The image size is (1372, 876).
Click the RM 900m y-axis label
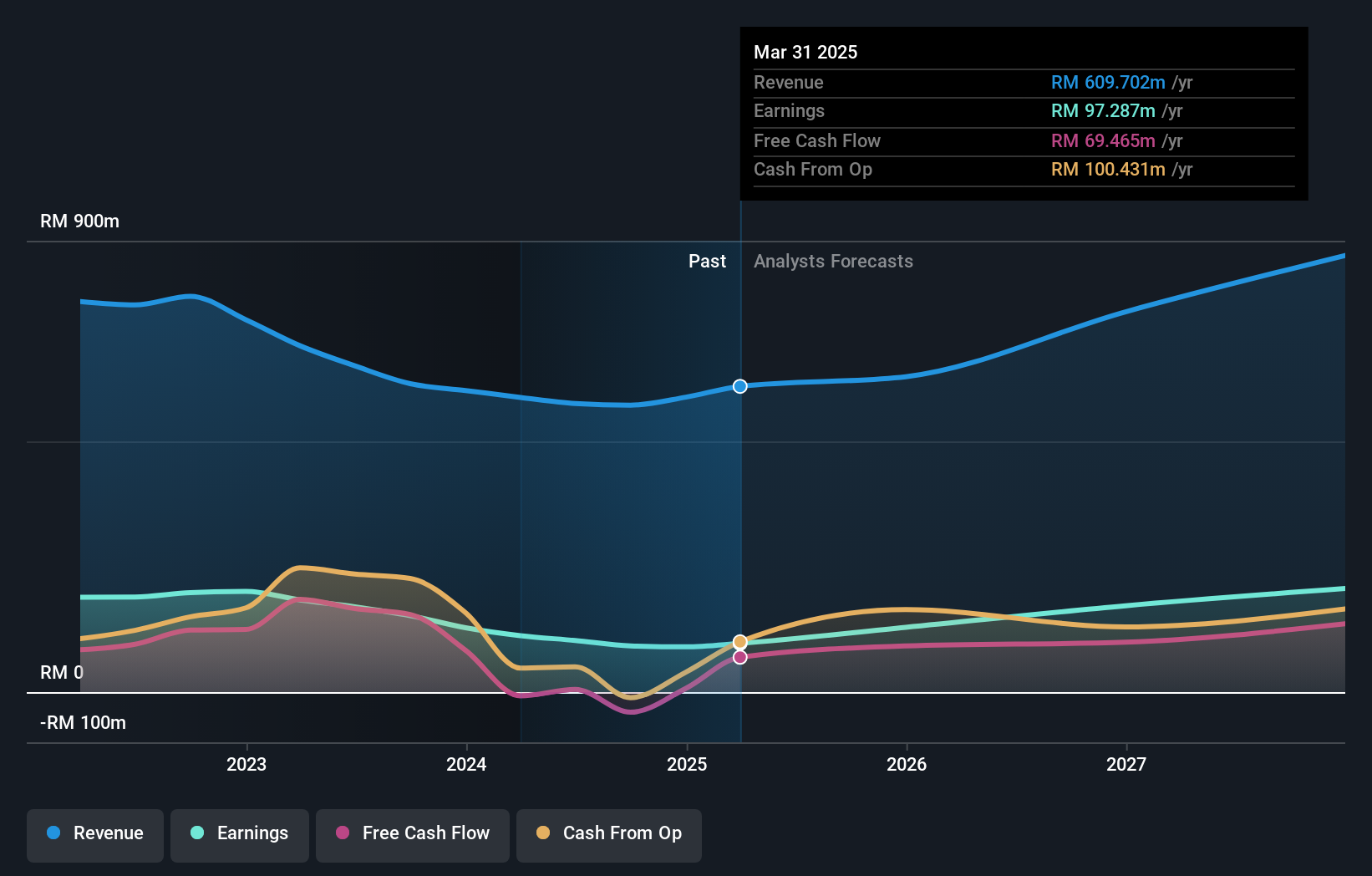80,222
